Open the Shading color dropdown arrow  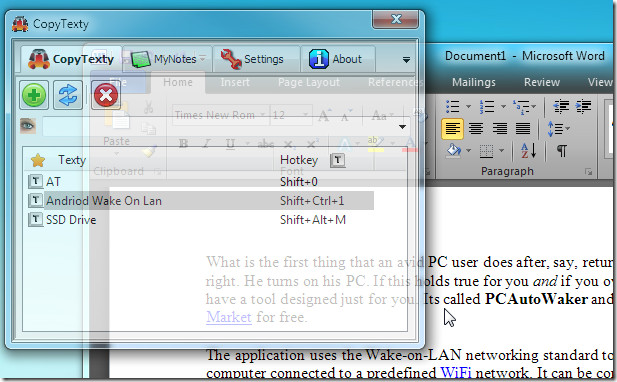[x=468, y=151]
